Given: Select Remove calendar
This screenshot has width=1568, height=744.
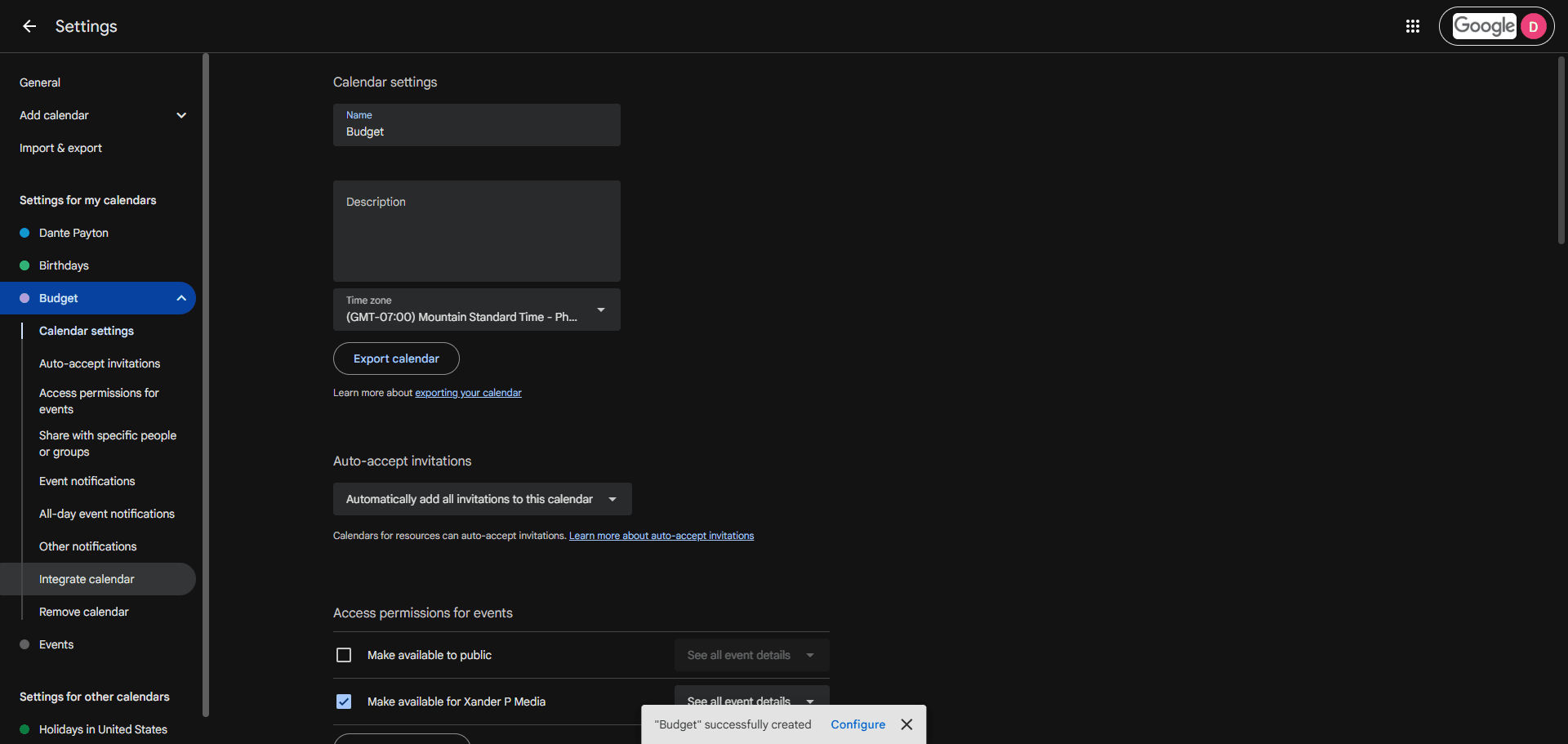Looking at the screenshot, I should click(84, 612).
